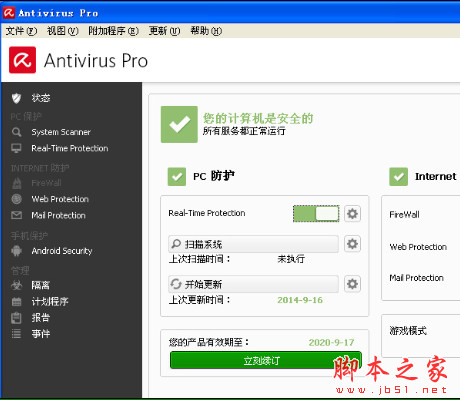Open 扫描系统 gear settings
The height and width of the screenshot is (401, 460).
(352, 244)
